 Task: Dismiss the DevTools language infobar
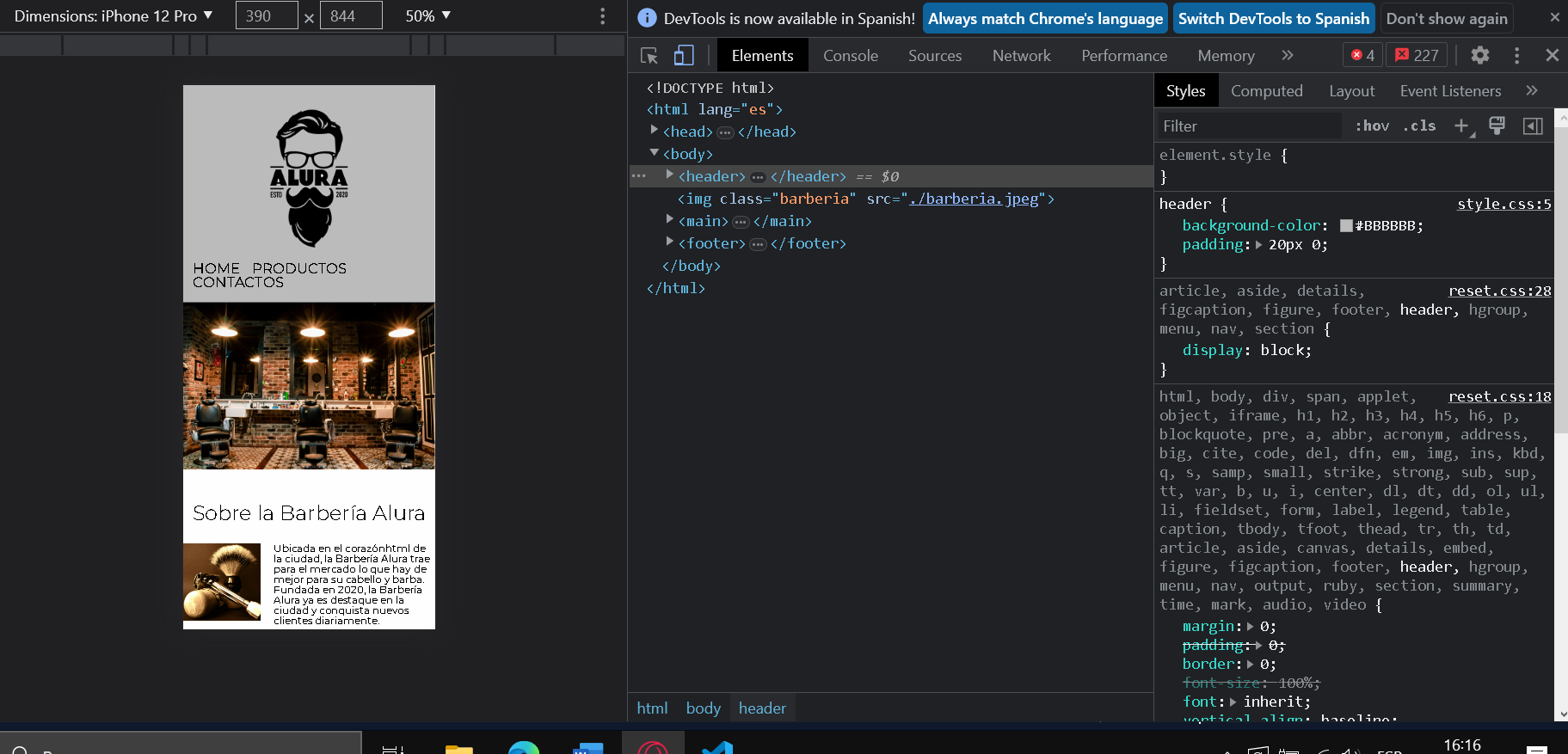click(1554, 17)
